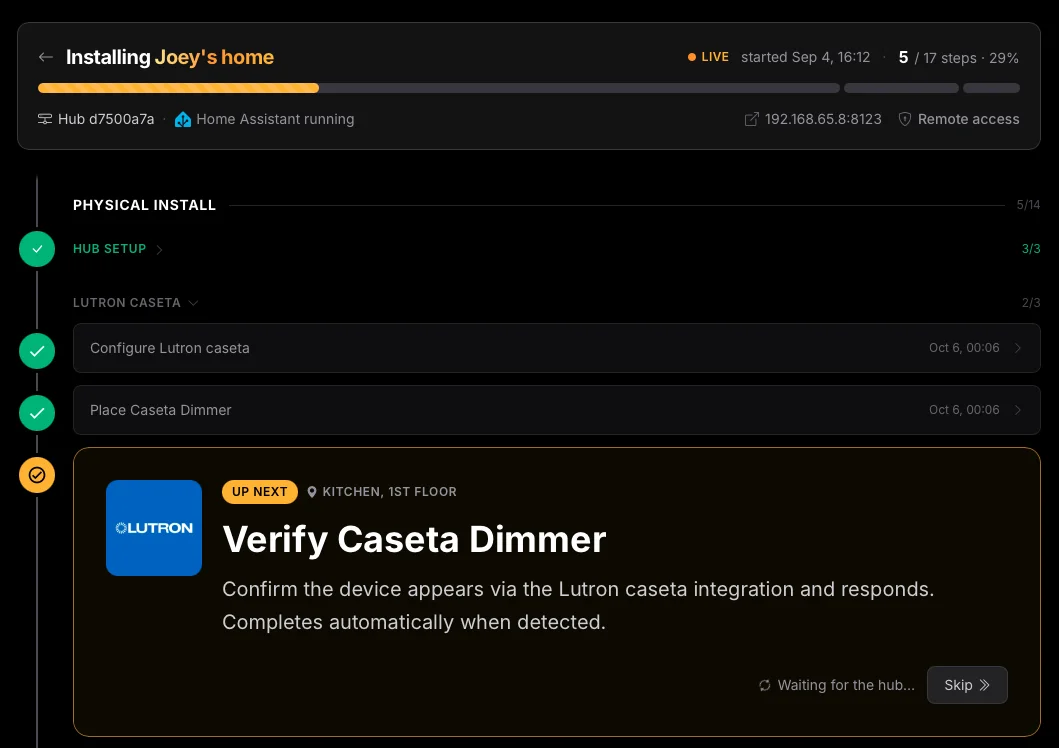Click the Verify Caseta Dimmer heading
Image resolution: width=1059 pixels, height=748 pixels.
414,539
